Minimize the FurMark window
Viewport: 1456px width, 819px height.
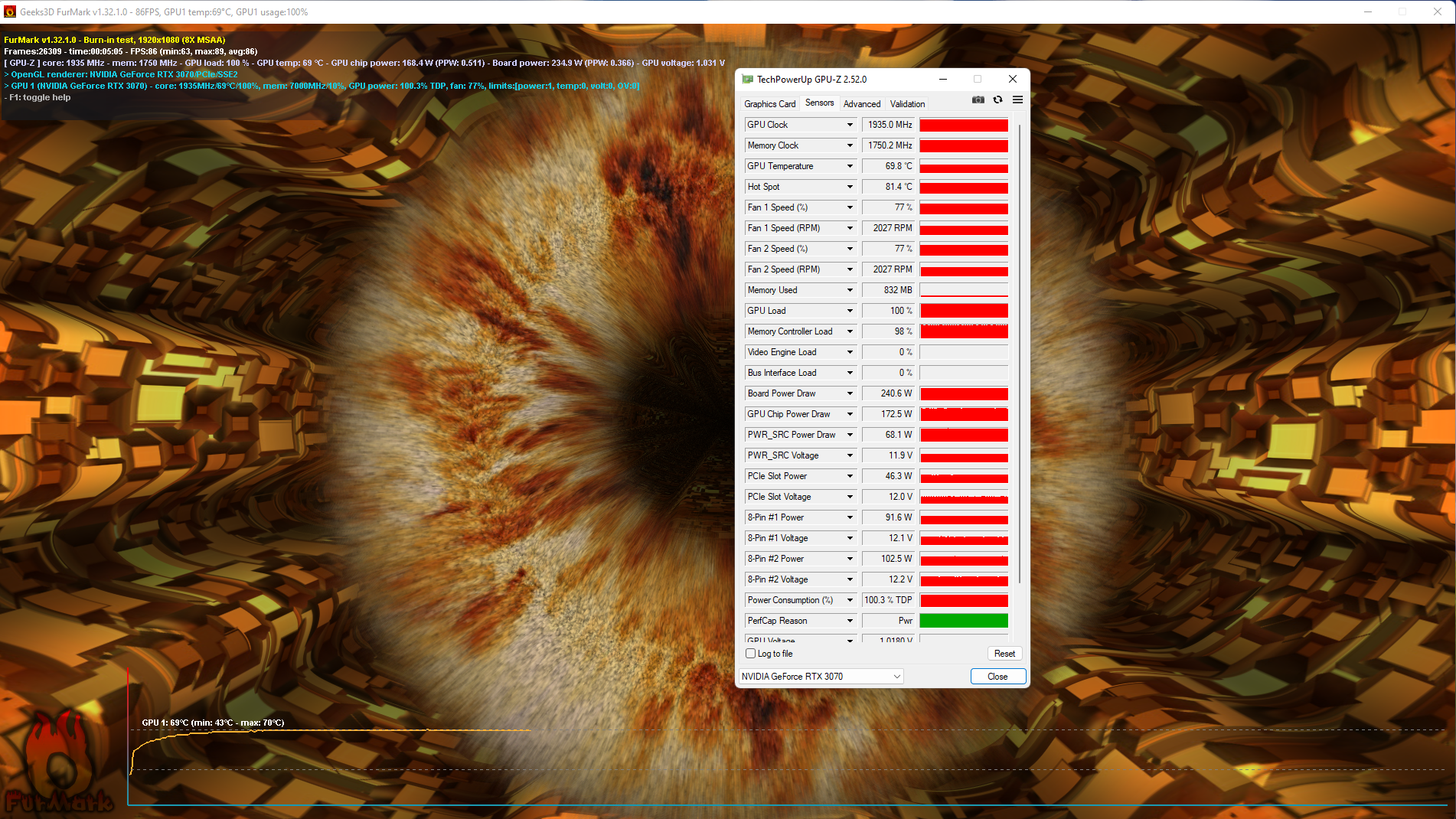tap(1367, 11)
